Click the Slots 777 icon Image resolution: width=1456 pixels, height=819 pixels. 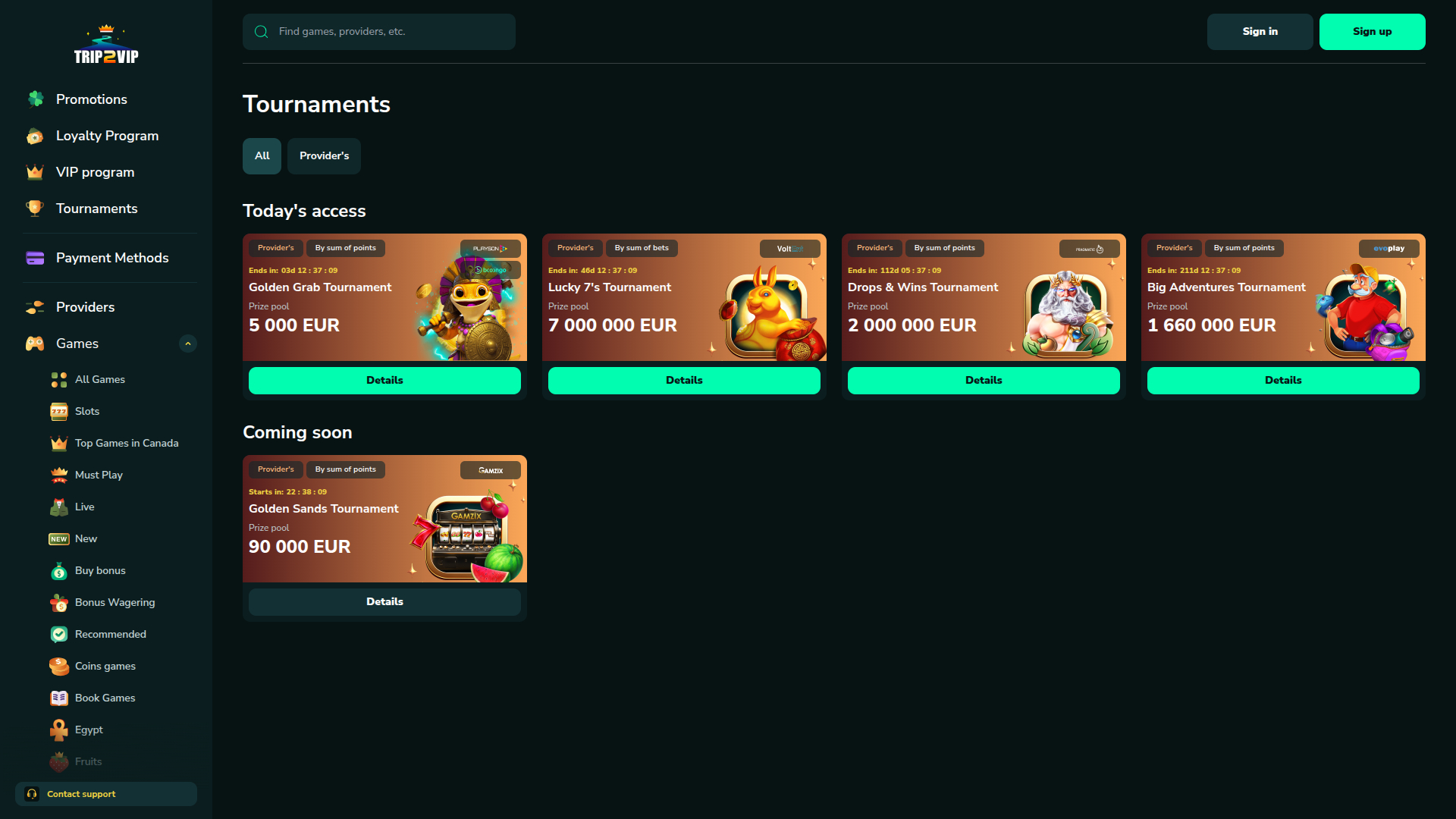59,411
